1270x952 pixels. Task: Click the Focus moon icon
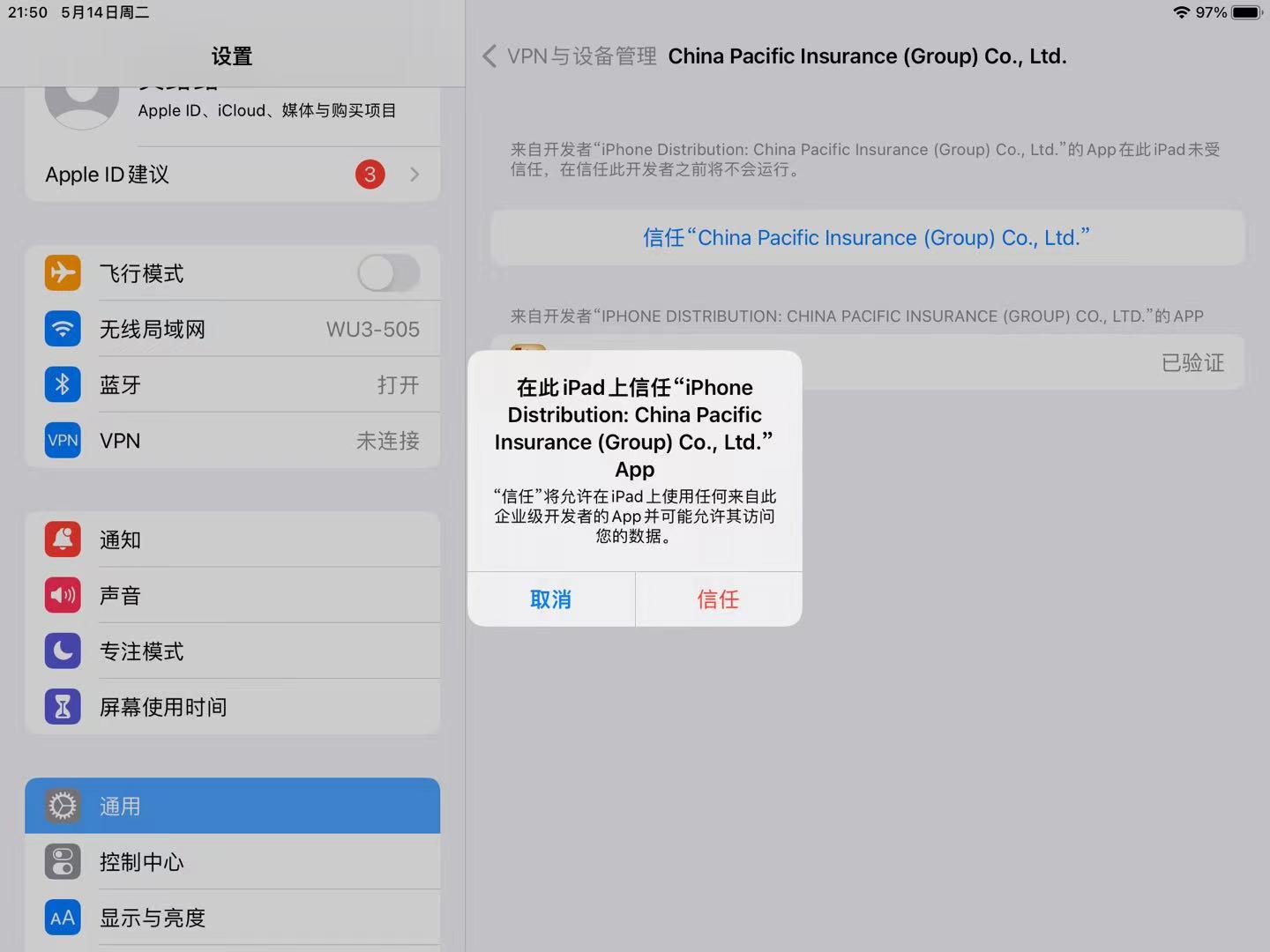click(x=63, y=651)
